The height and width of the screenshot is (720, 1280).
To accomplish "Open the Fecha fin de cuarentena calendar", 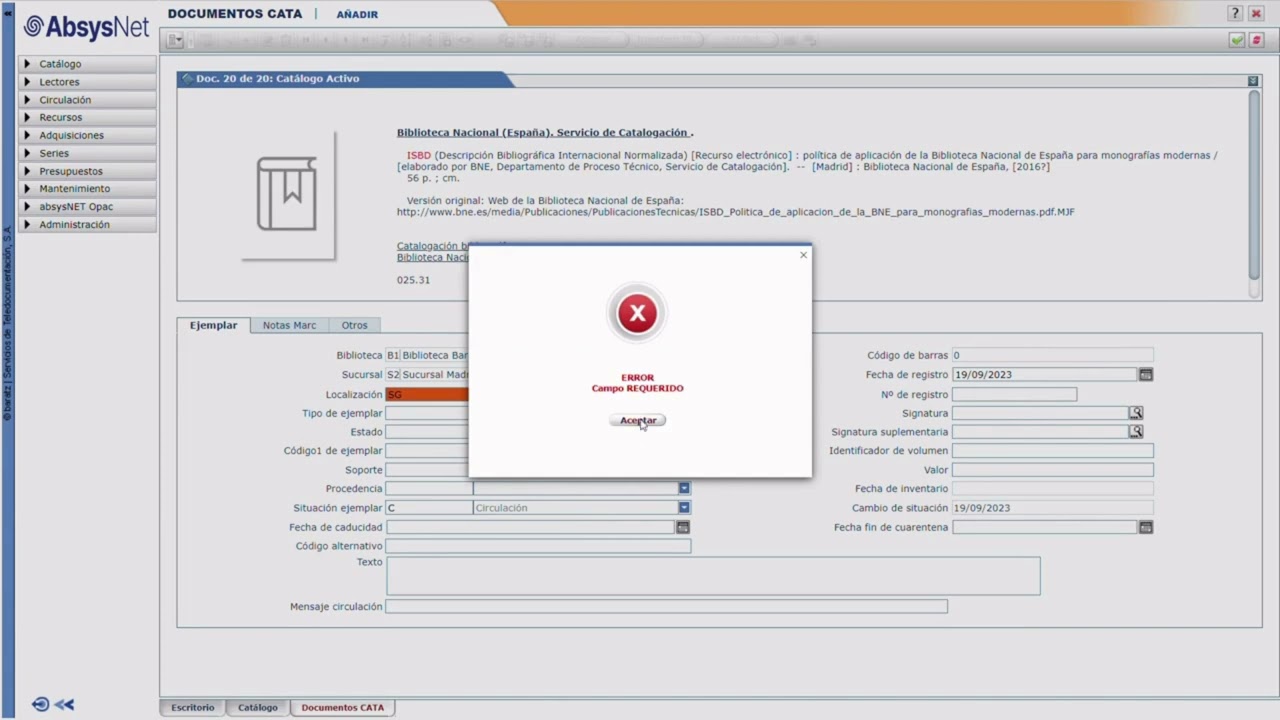I will (1146, 527).
